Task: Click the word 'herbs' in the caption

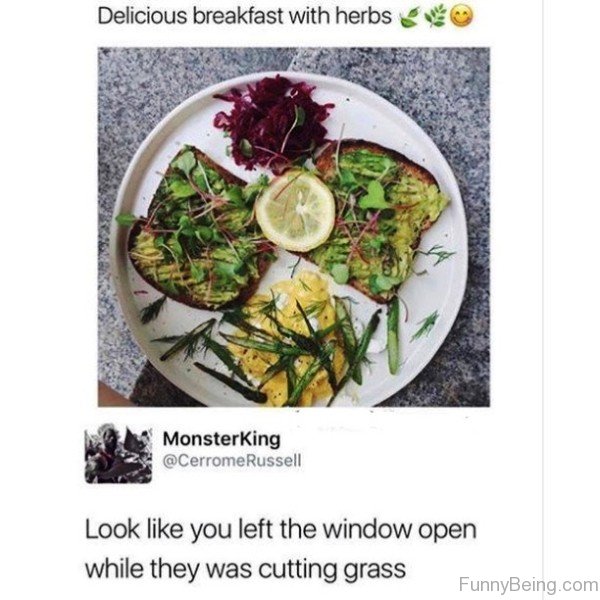Action: (x=364, y=16)
